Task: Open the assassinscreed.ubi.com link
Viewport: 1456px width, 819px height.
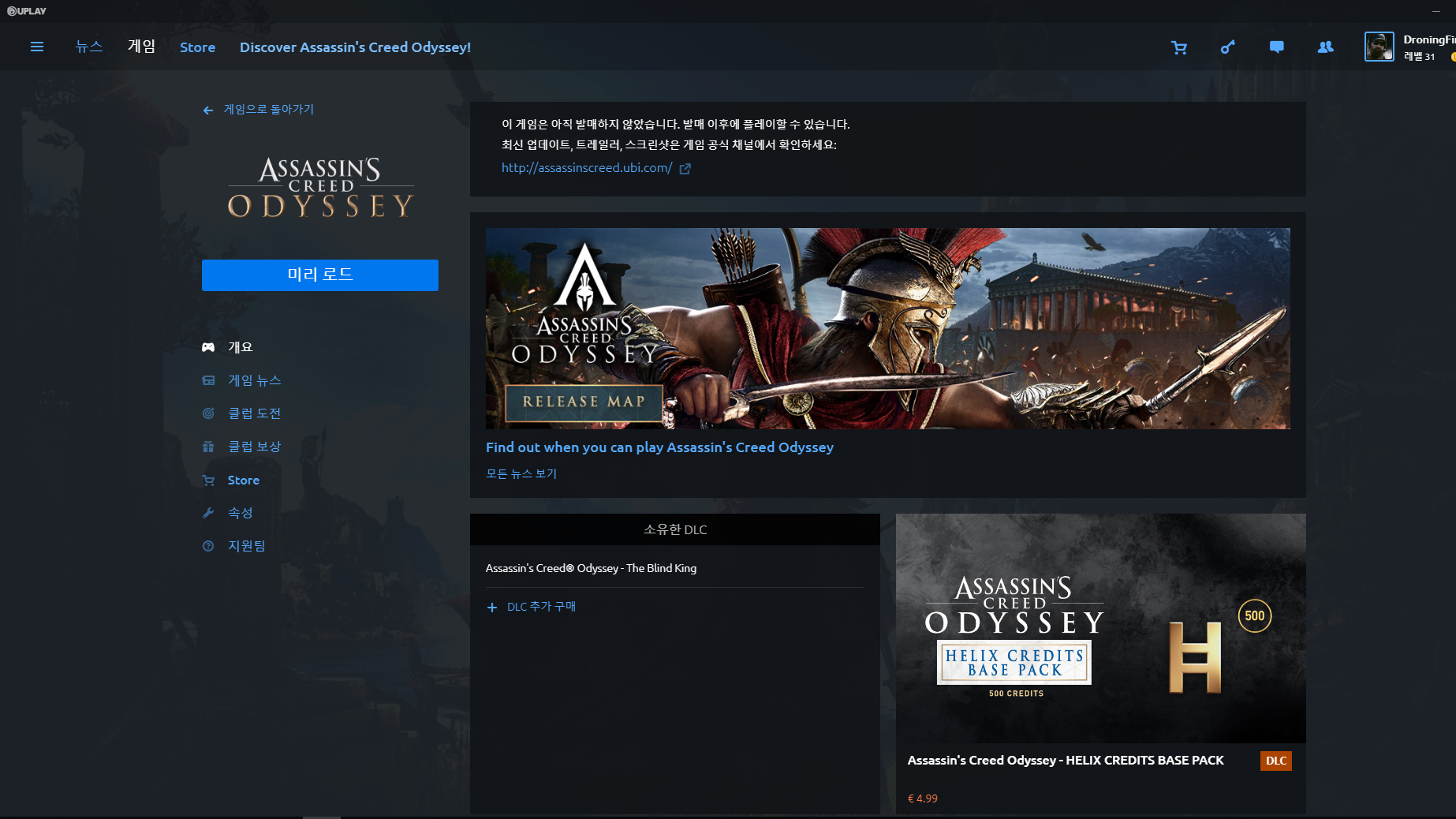Action: point(587,168)
